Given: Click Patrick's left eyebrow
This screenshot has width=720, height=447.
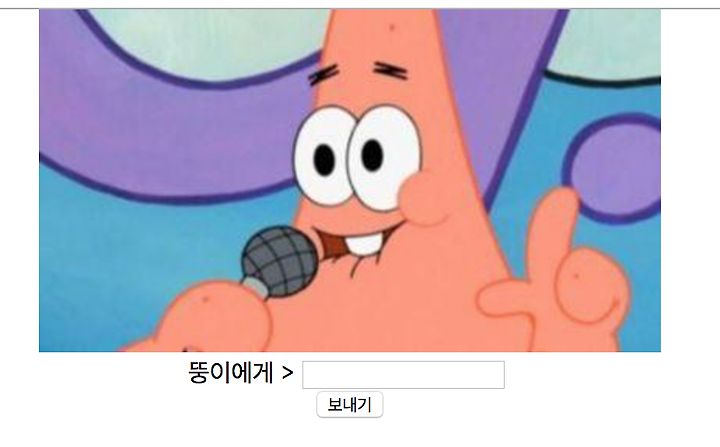Looking at the screenshot, I should click(323, 74).
